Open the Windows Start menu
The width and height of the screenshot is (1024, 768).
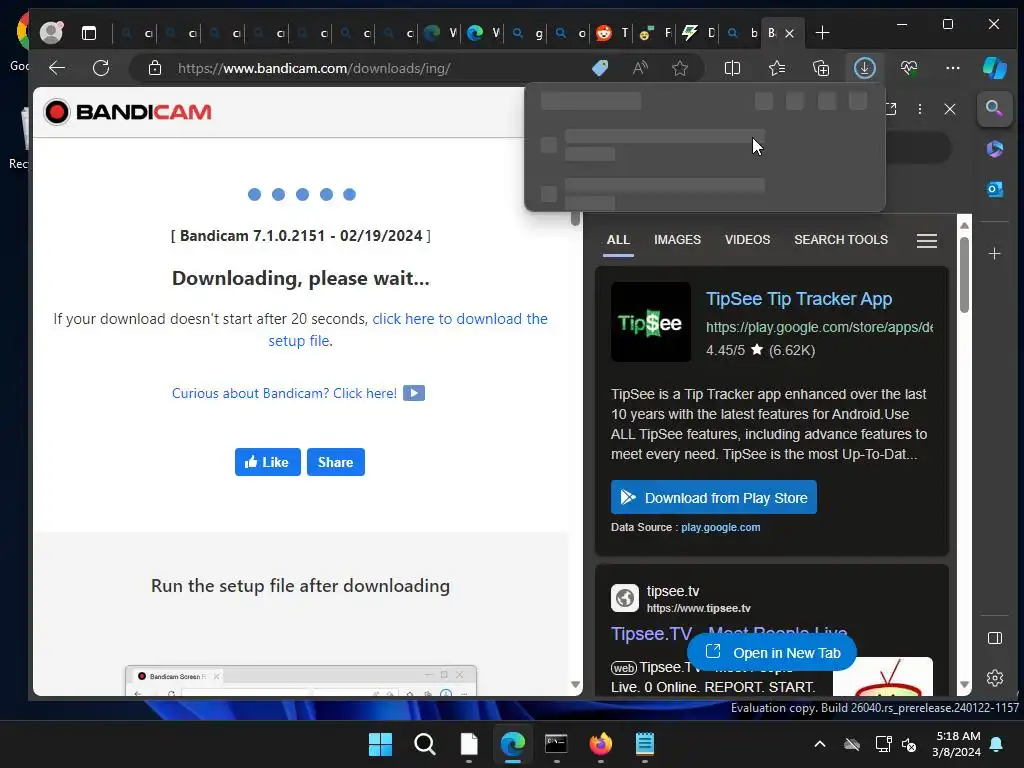[x=380, y=743]
